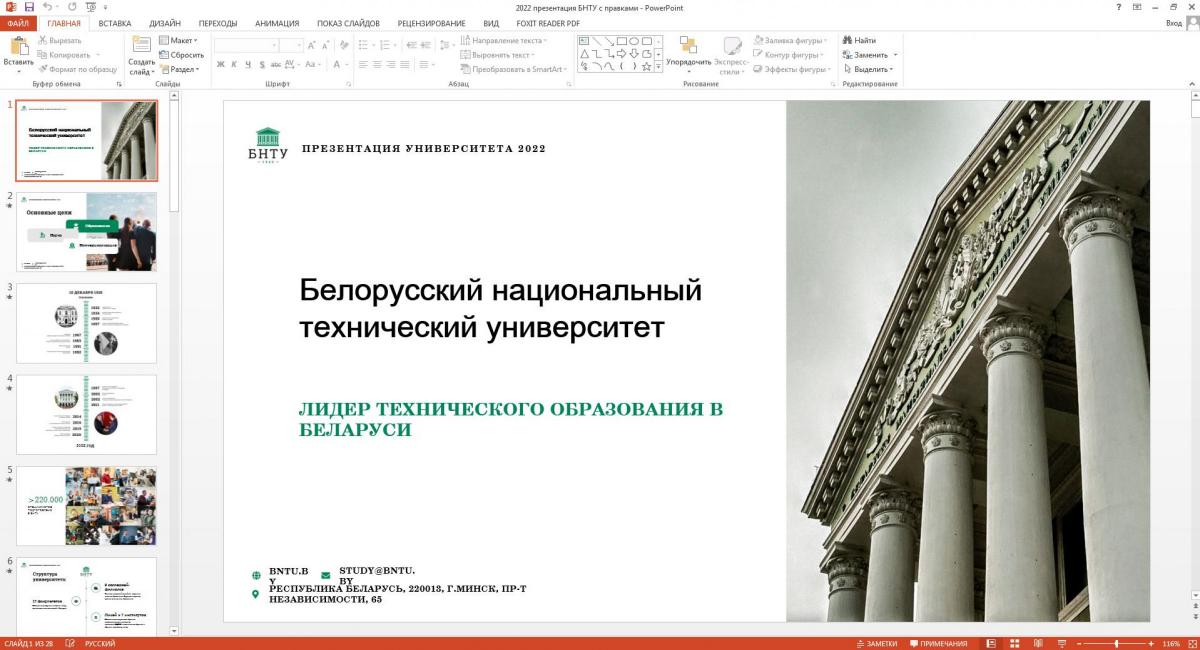Start slideshow from beginning quick access icon
Viewport: 1200px width, 650px height.
coord(90,7)
